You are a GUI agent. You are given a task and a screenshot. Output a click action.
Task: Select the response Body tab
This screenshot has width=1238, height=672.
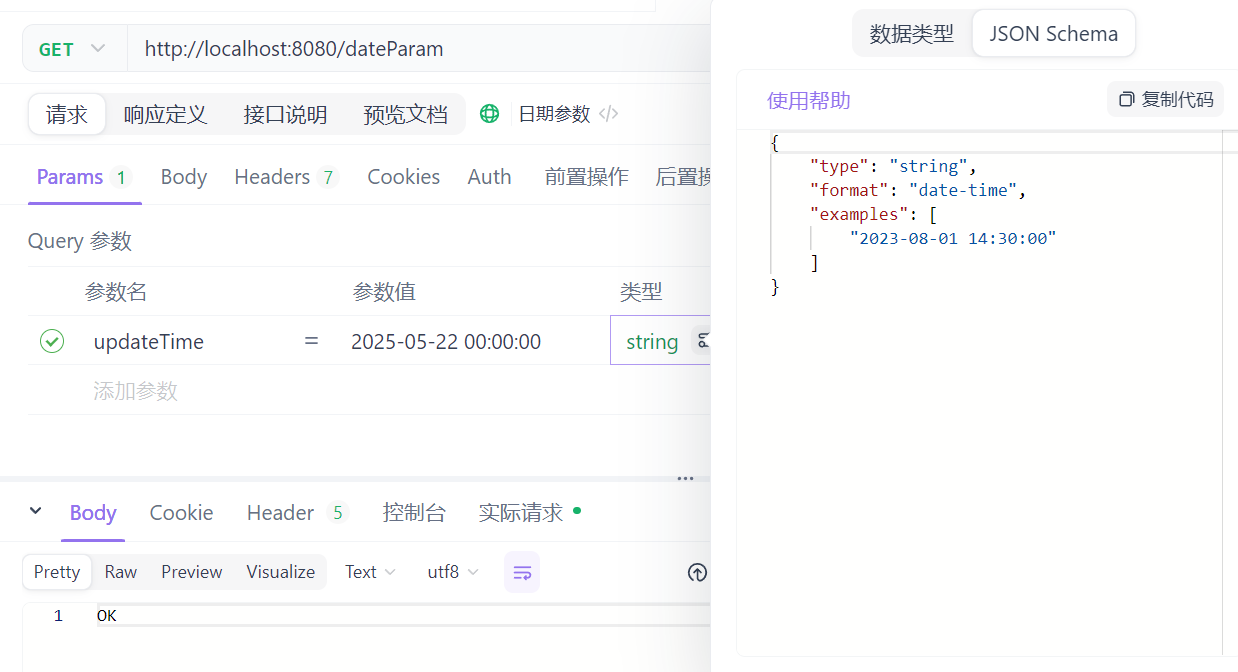pos(93,513)
